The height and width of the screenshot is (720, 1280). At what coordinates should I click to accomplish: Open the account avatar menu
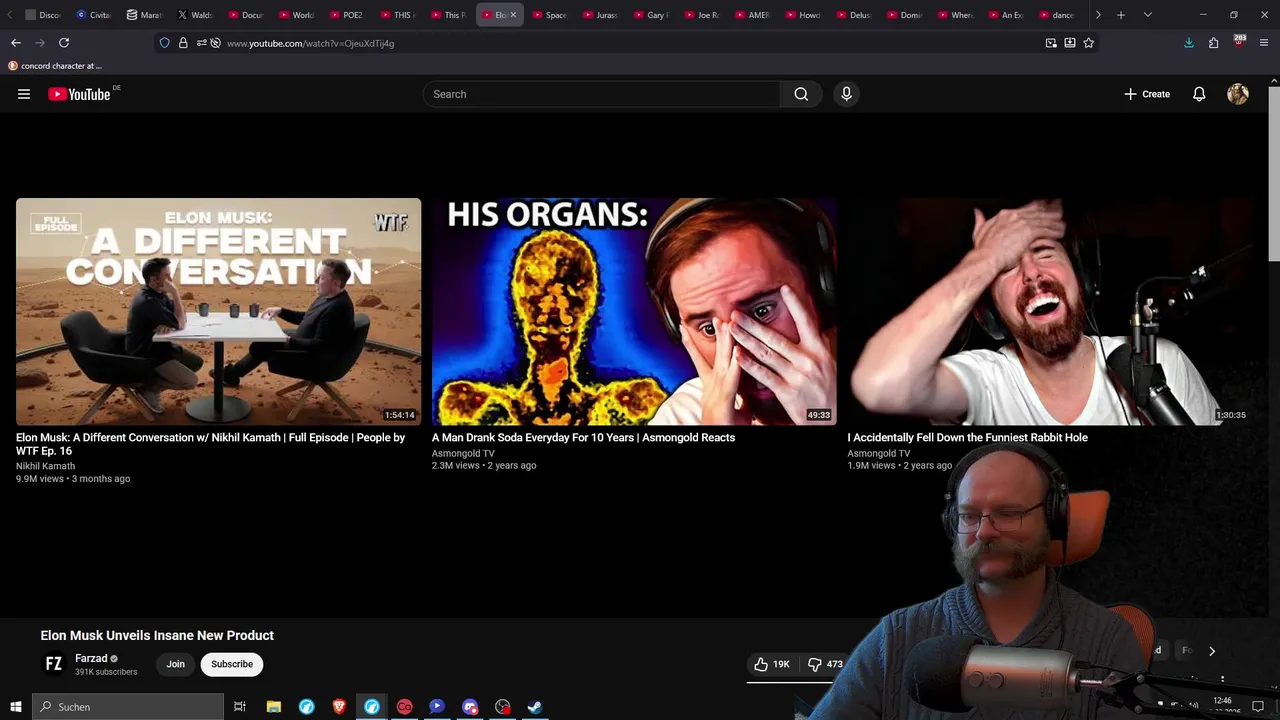click(x=1238, y=94)
